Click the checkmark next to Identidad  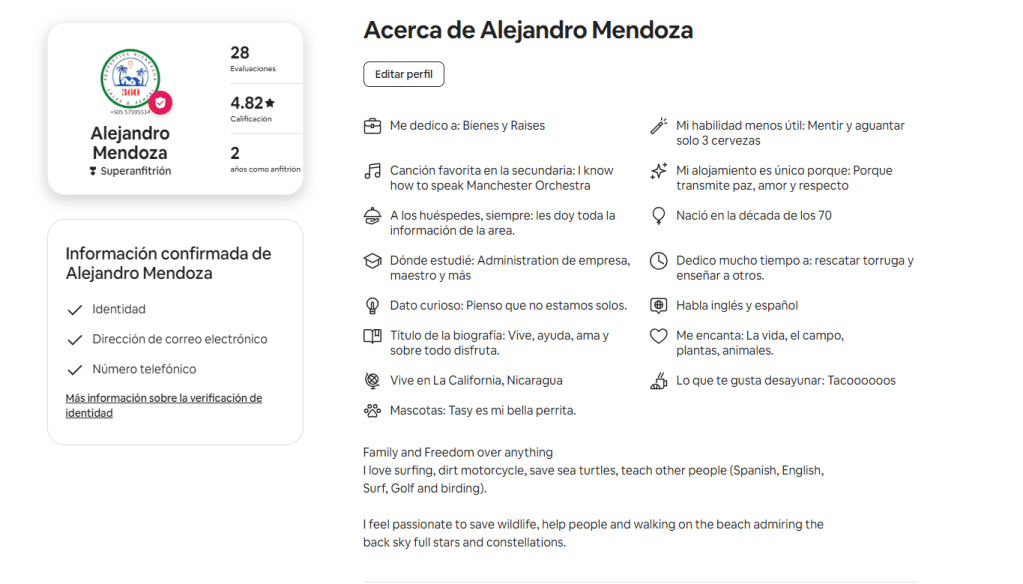coord(74,310)
